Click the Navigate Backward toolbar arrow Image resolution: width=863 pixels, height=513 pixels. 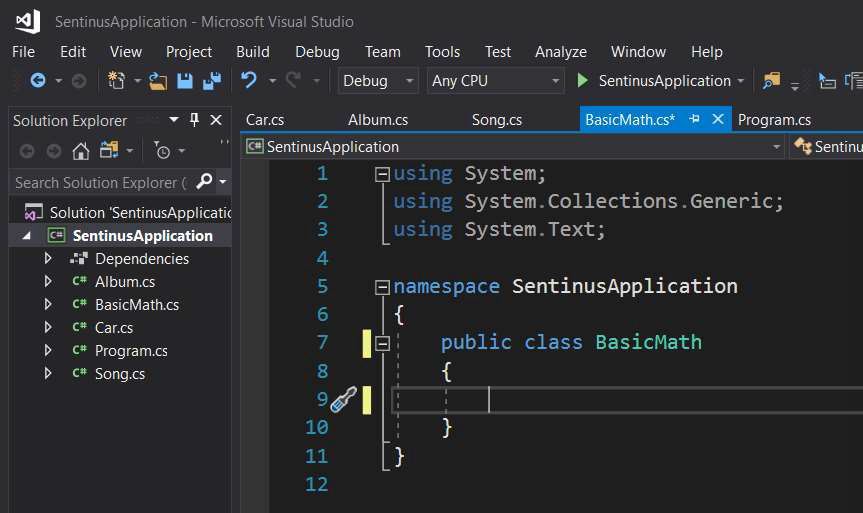[x=38, y=81]
